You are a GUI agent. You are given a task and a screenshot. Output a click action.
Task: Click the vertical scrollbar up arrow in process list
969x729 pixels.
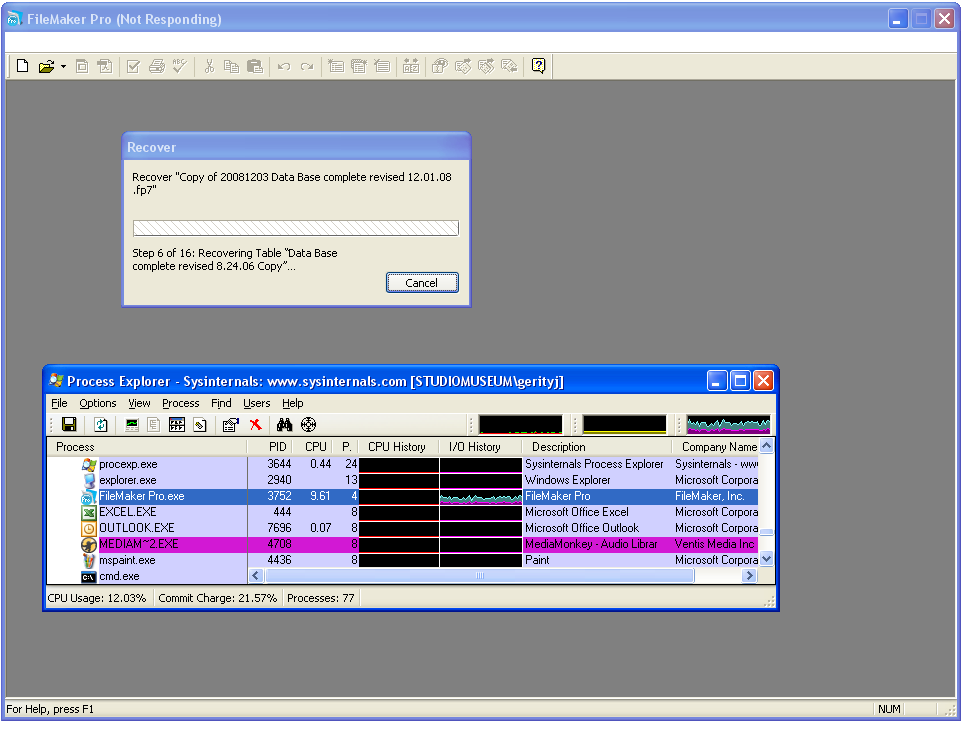point(766,446)
